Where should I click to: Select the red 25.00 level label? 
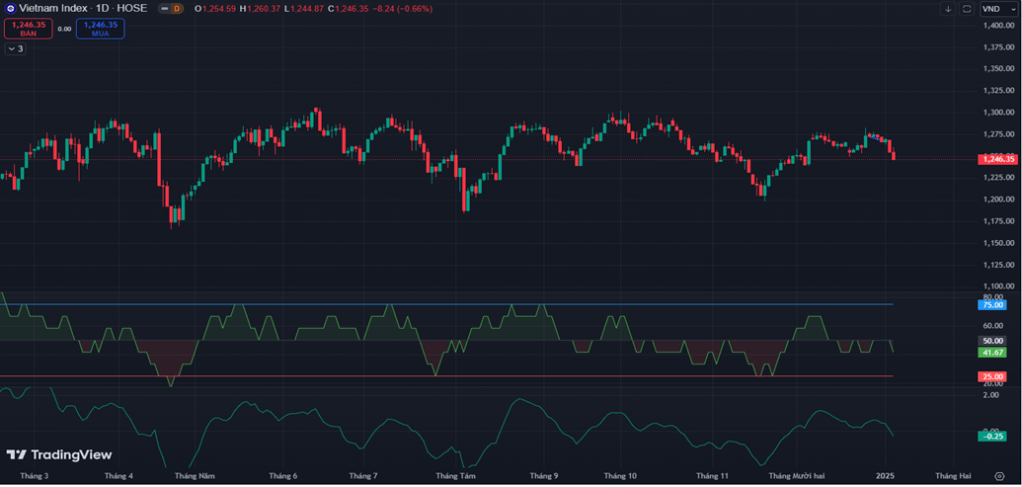tap(993, 376)
